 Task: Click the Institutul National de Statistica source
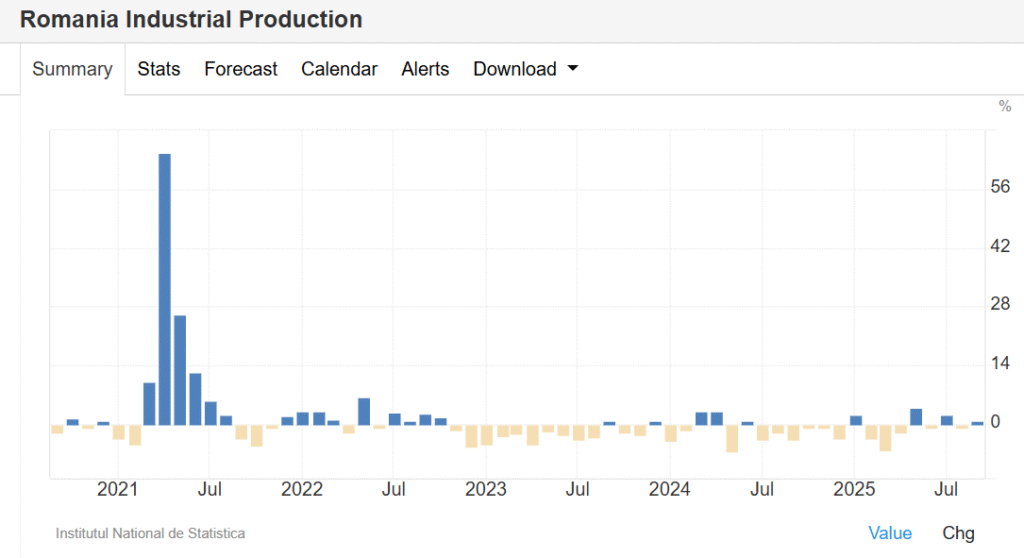click(150, 534)
